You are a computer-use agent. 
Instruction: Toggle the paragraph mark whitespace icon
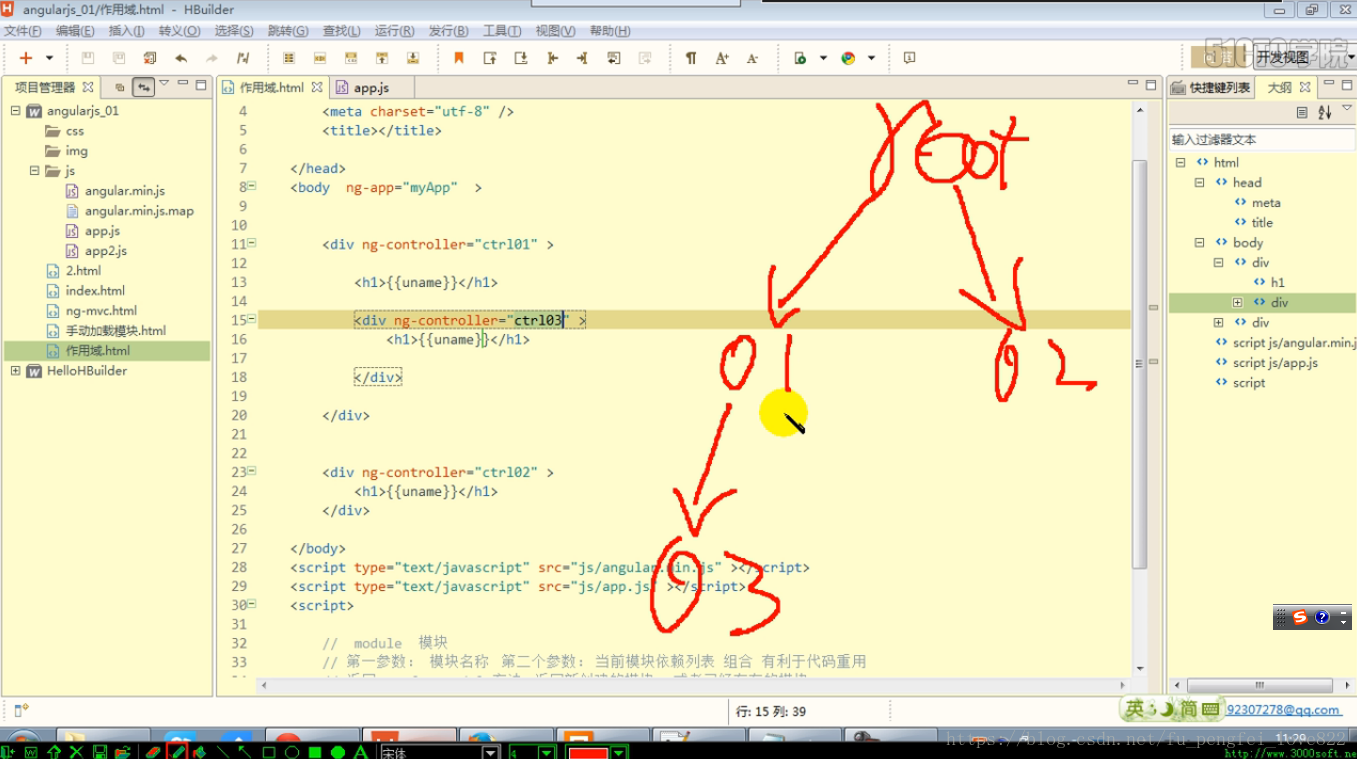click(691, 58)
